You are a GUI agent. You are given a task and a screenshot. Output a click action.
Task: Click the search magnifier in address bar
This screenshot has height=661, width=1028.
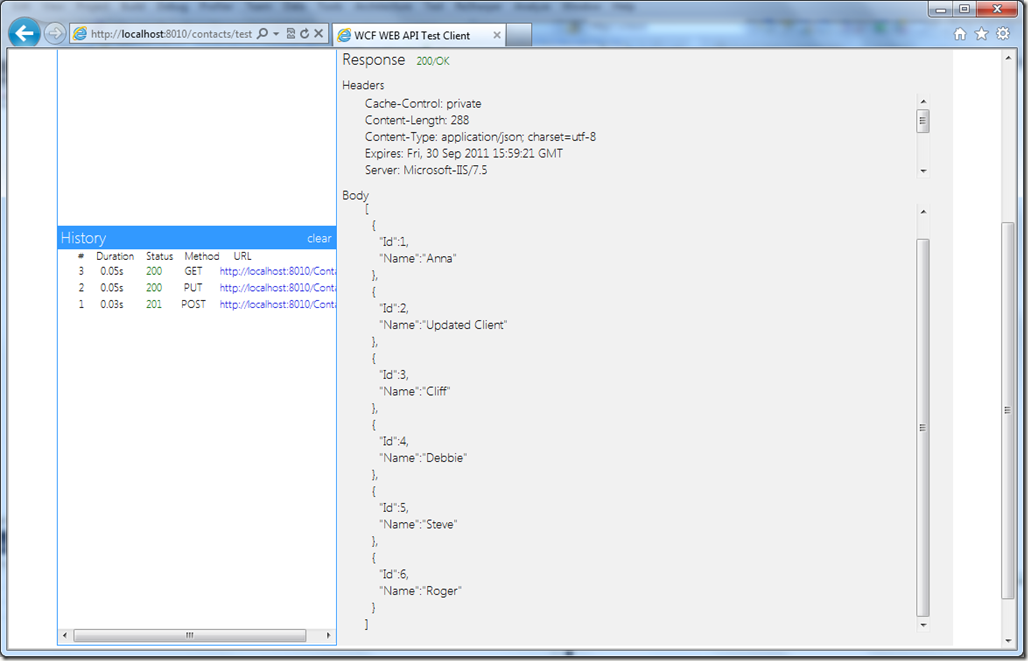[262, 33]
